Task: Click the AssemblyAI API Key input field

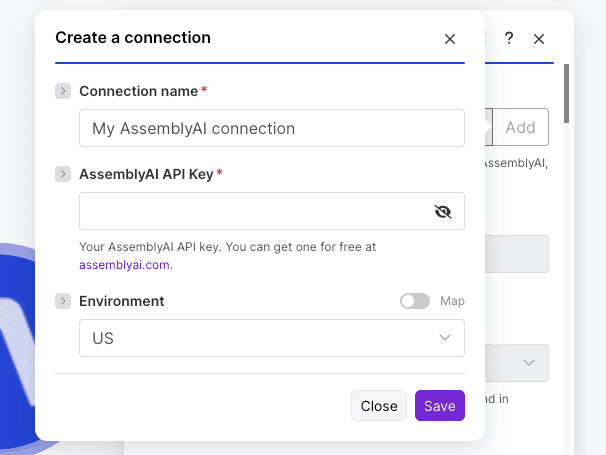Action: click(272, 211)
